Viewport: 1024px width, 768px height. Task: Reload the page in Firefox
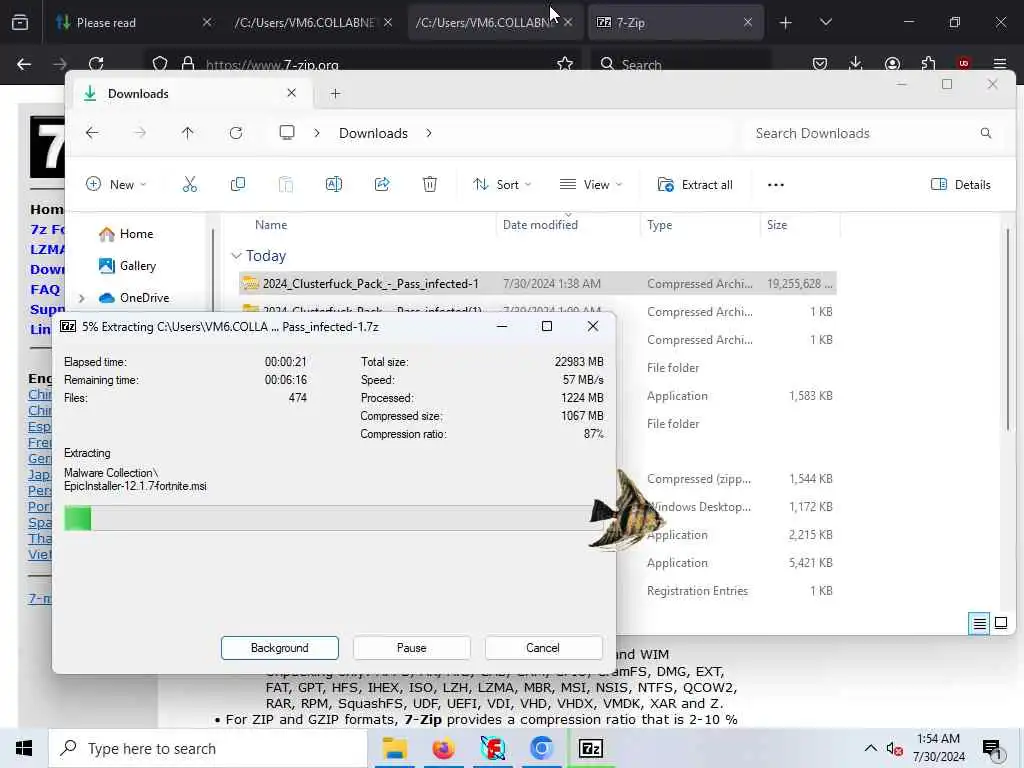pos(96,64)
